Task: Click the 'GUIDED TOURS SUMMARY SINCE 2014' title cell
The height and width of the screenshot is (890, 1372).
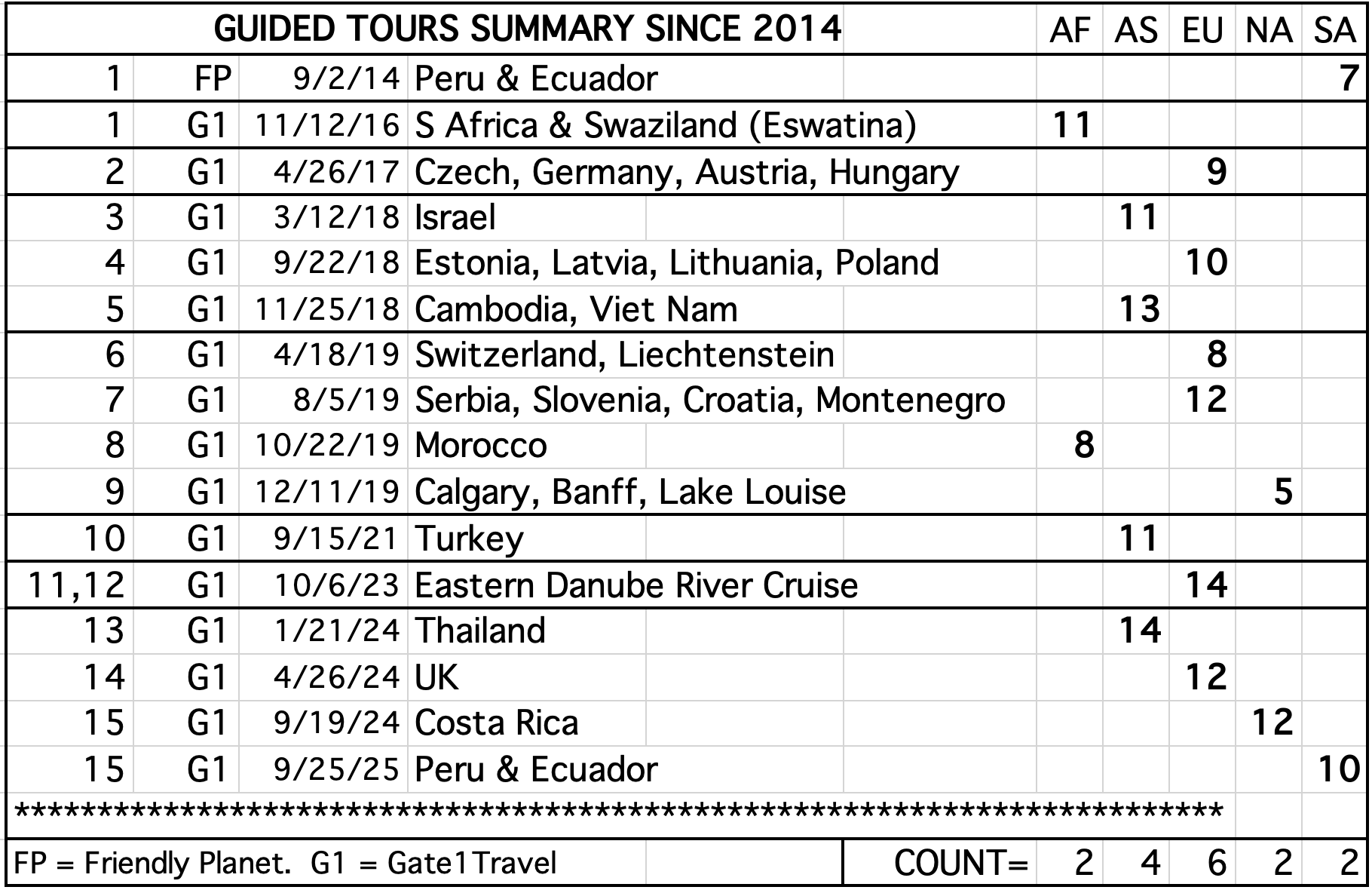Action: pos(528,30)
